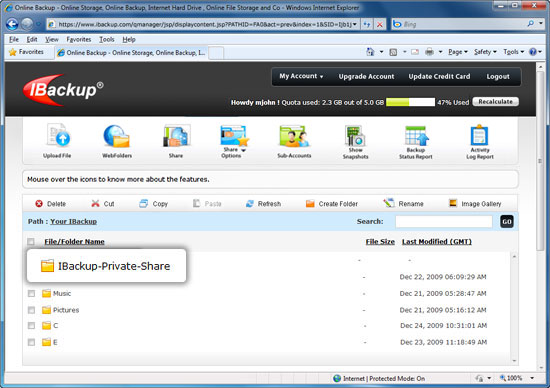Click the Stop loading X button

pyautogui.click(x=380, y=24)
